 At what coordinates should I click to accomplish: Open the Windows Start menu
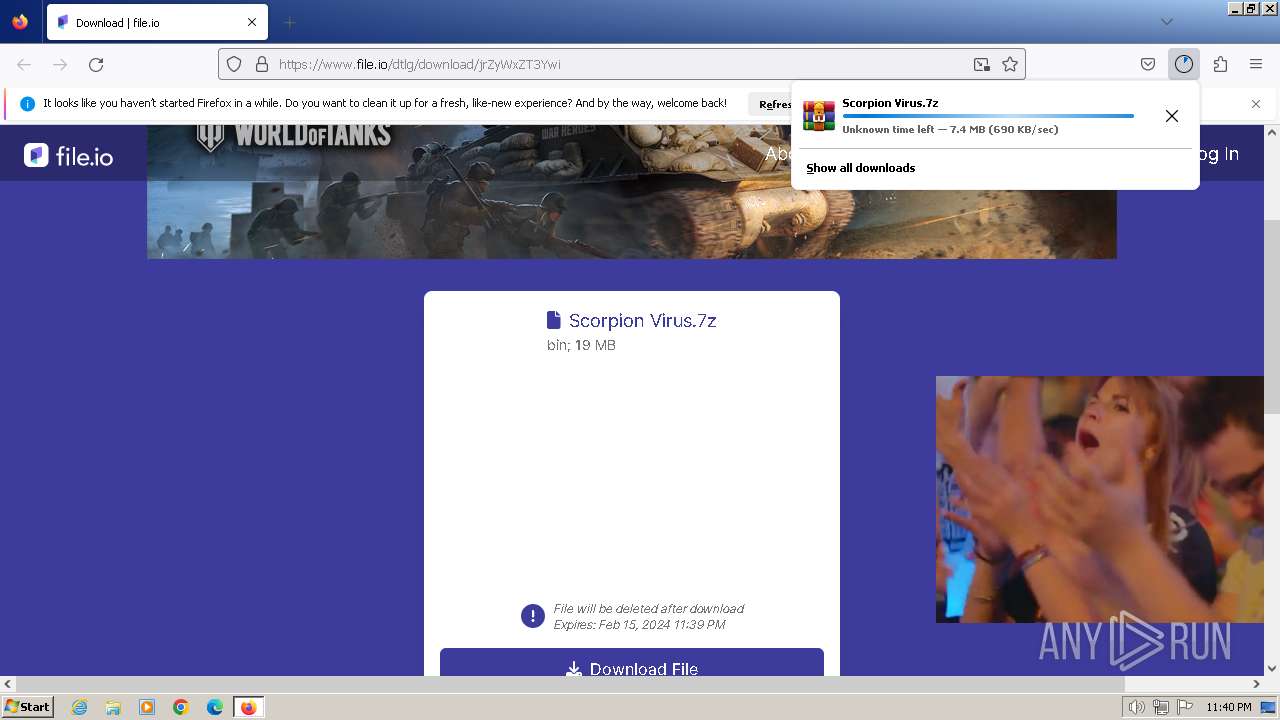pyautogui.click(x=28, y=707)
